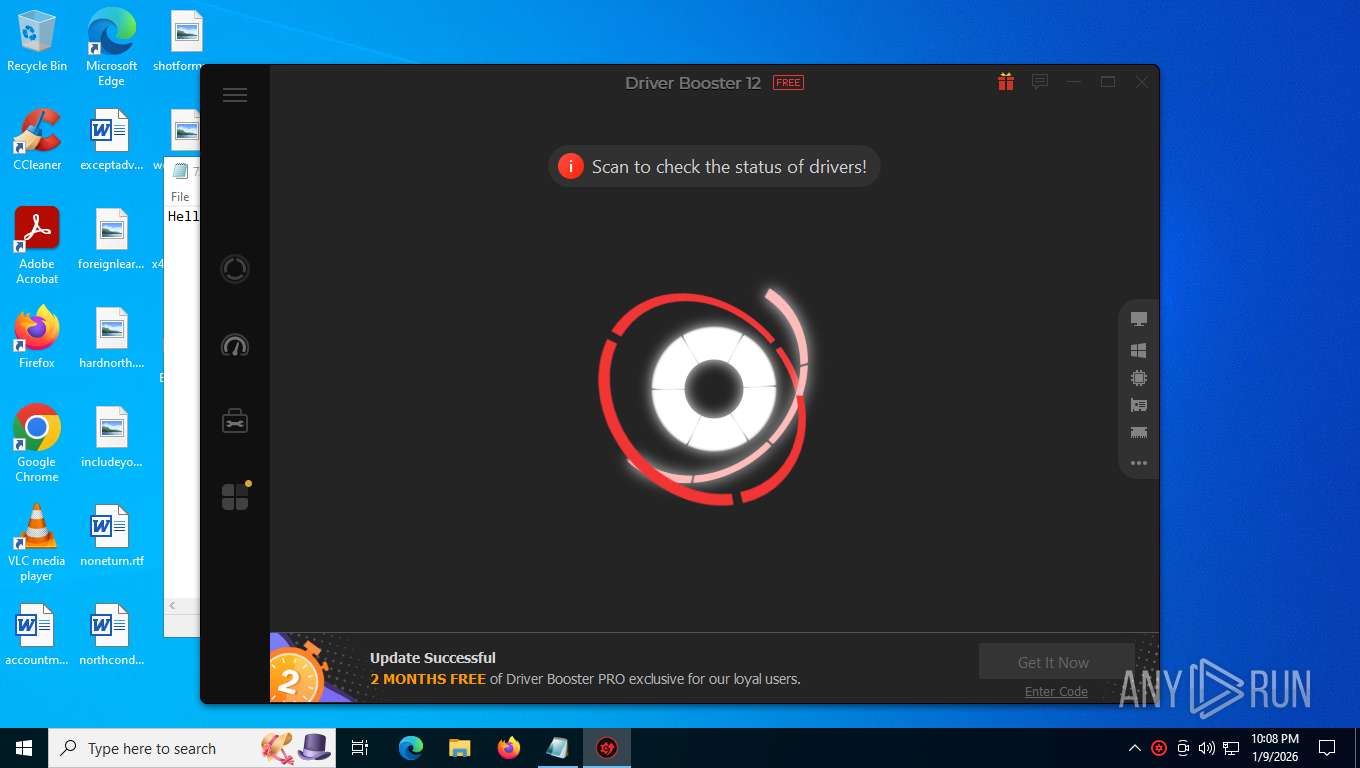The image size is (1360, 768).
Task: Click the Windows logo icon in right panel
Action: (x=1138, y=350)
